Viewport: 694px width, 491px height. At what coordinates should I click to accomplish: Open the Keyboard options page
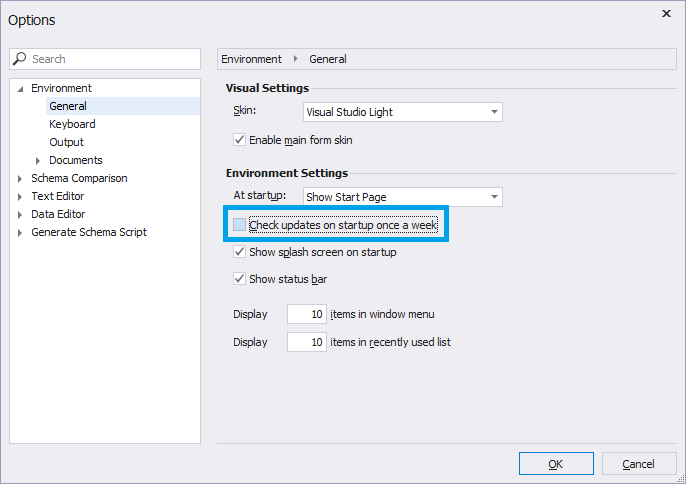click(x=73, y=125)
